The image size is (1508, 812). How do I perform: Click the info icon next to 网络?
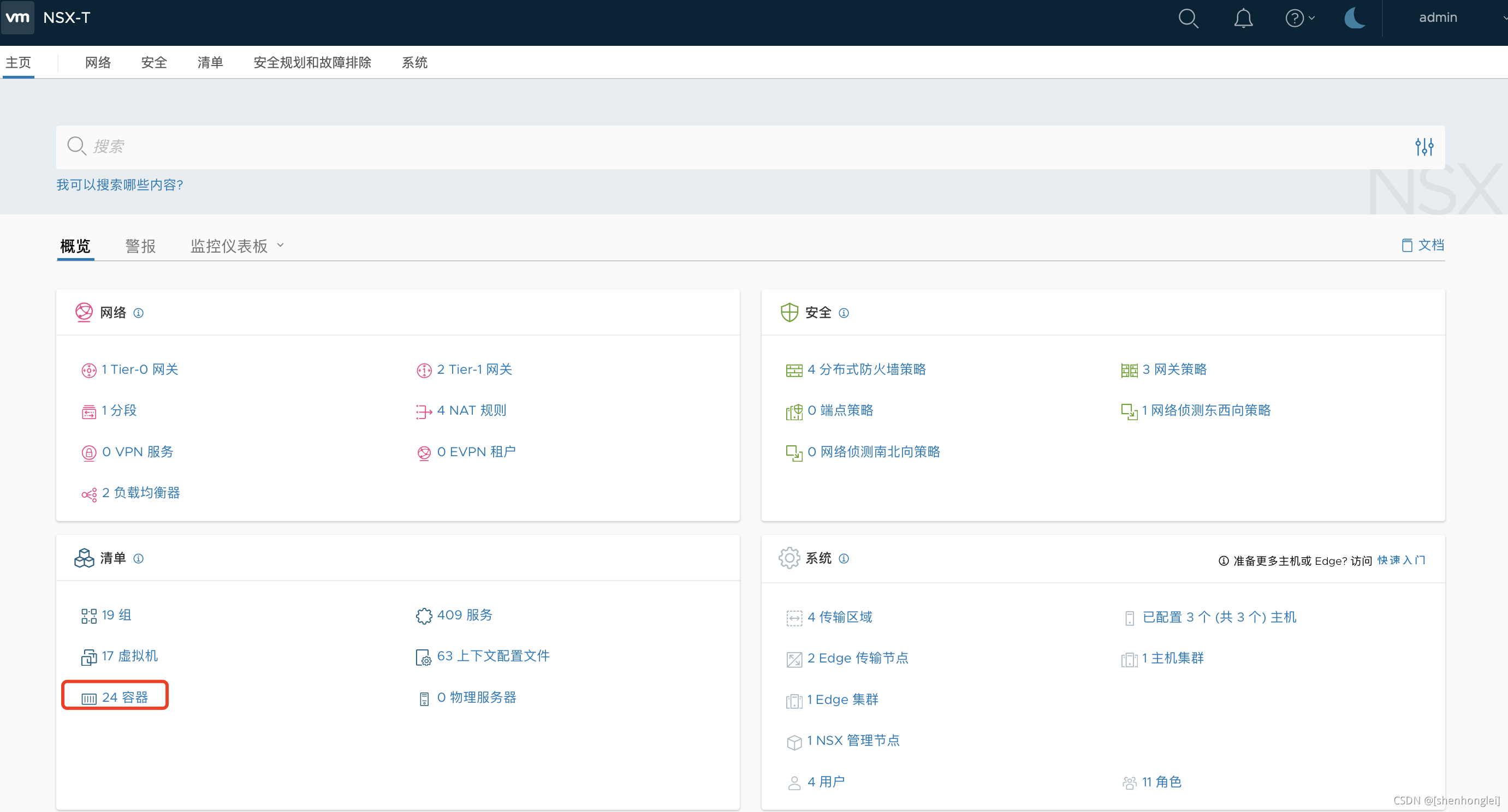point(138,313)
